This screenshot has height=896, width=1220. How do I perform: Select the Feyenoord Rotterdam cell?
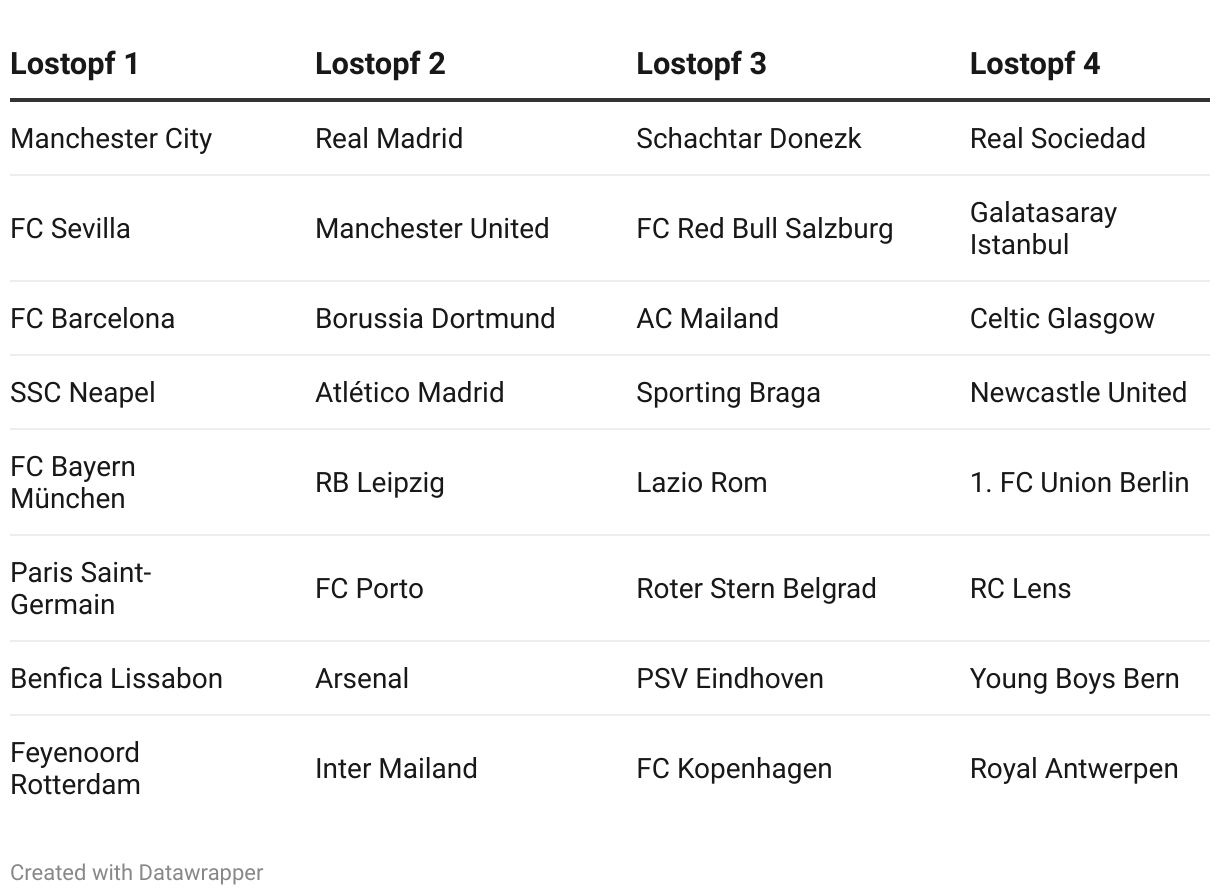[x=75, y=769]
